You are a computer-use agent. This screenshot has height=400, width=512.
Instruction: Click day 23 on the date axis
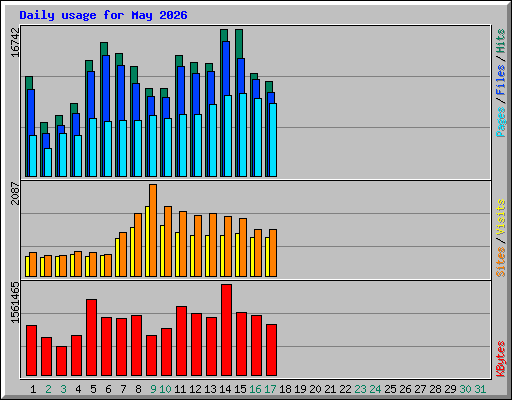click(x=360, y=389)
